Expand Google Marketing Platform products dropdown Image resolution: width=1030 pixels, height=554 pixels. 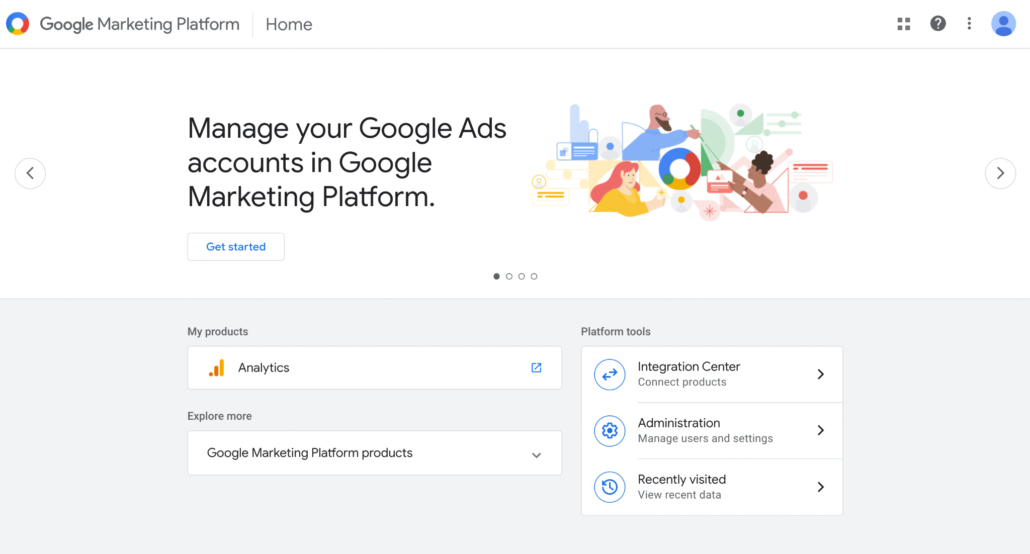[374, 453]
